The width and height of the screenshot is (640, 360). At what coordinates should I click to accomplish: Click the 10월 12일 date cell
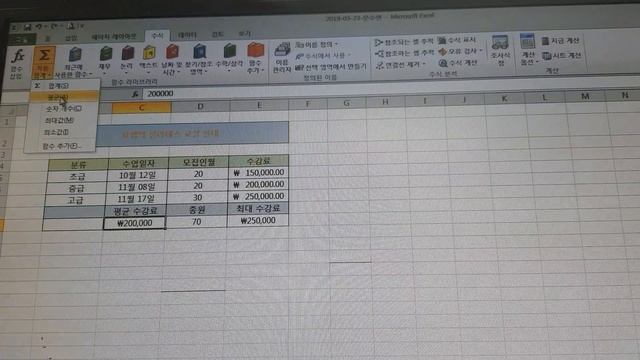click(x=137, y=176)
